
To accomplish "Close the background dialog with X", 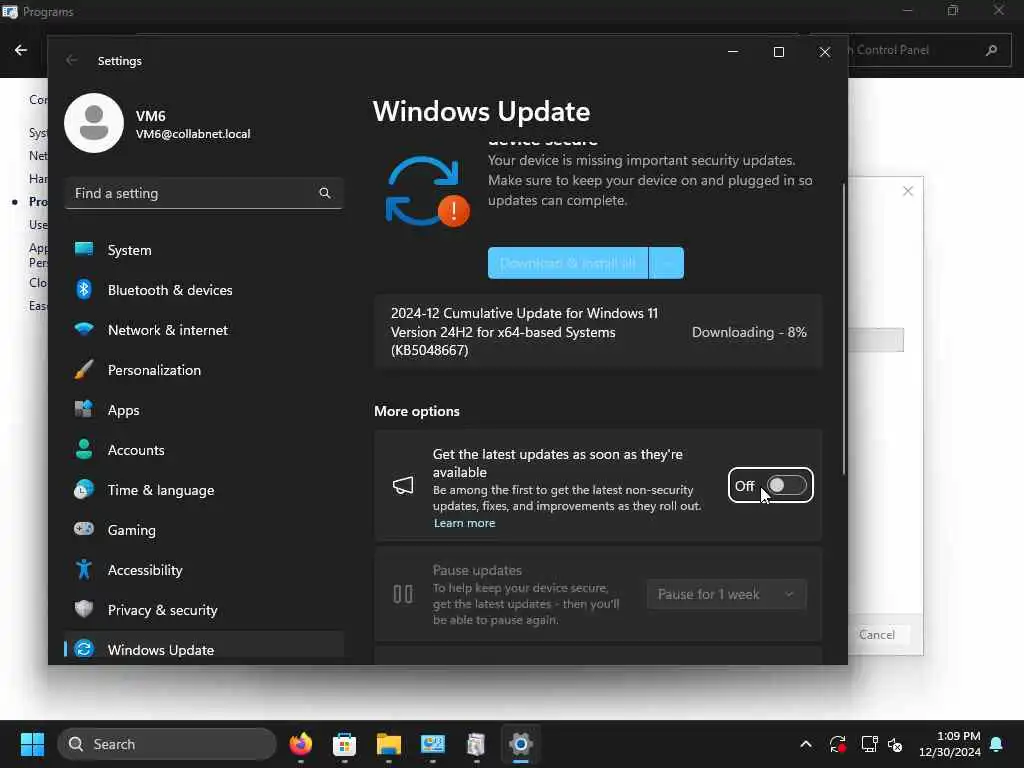I will point(908,191).
